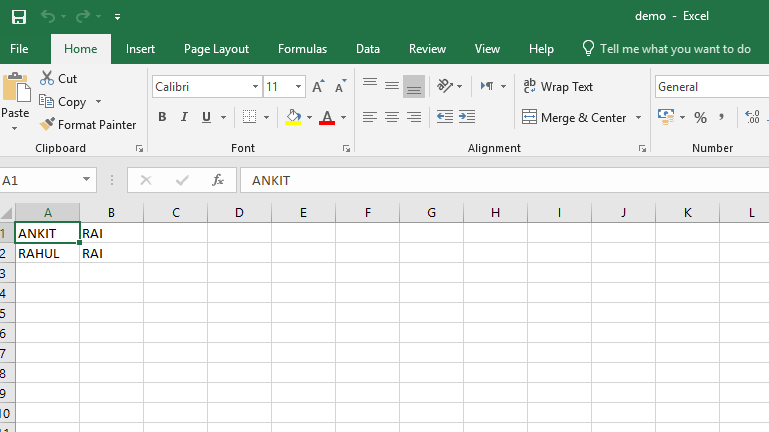Open the Calibri font name dropdown

coord(255,87)
